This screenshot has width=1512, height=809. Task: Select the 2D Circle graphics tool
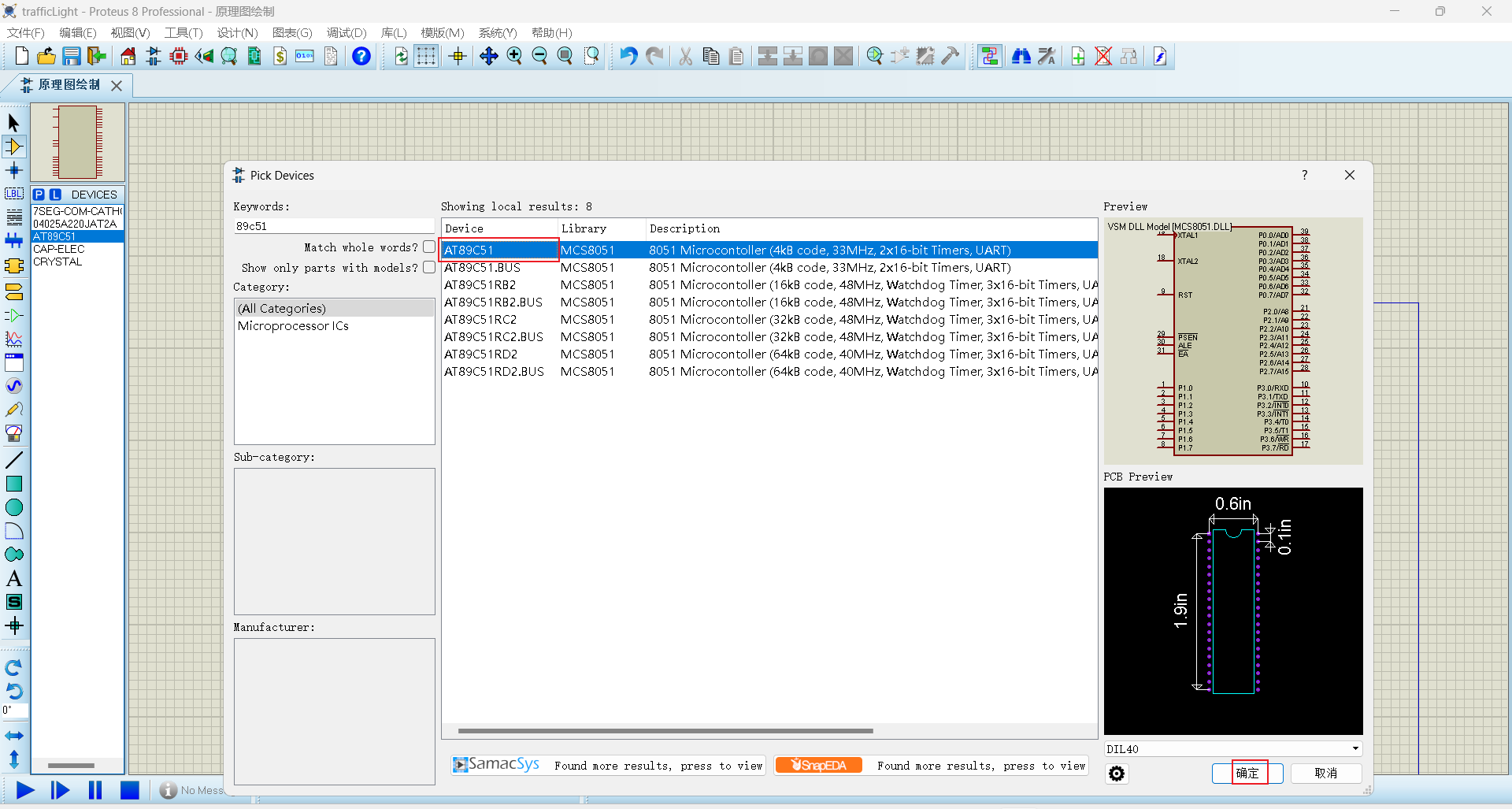(14, 507)
